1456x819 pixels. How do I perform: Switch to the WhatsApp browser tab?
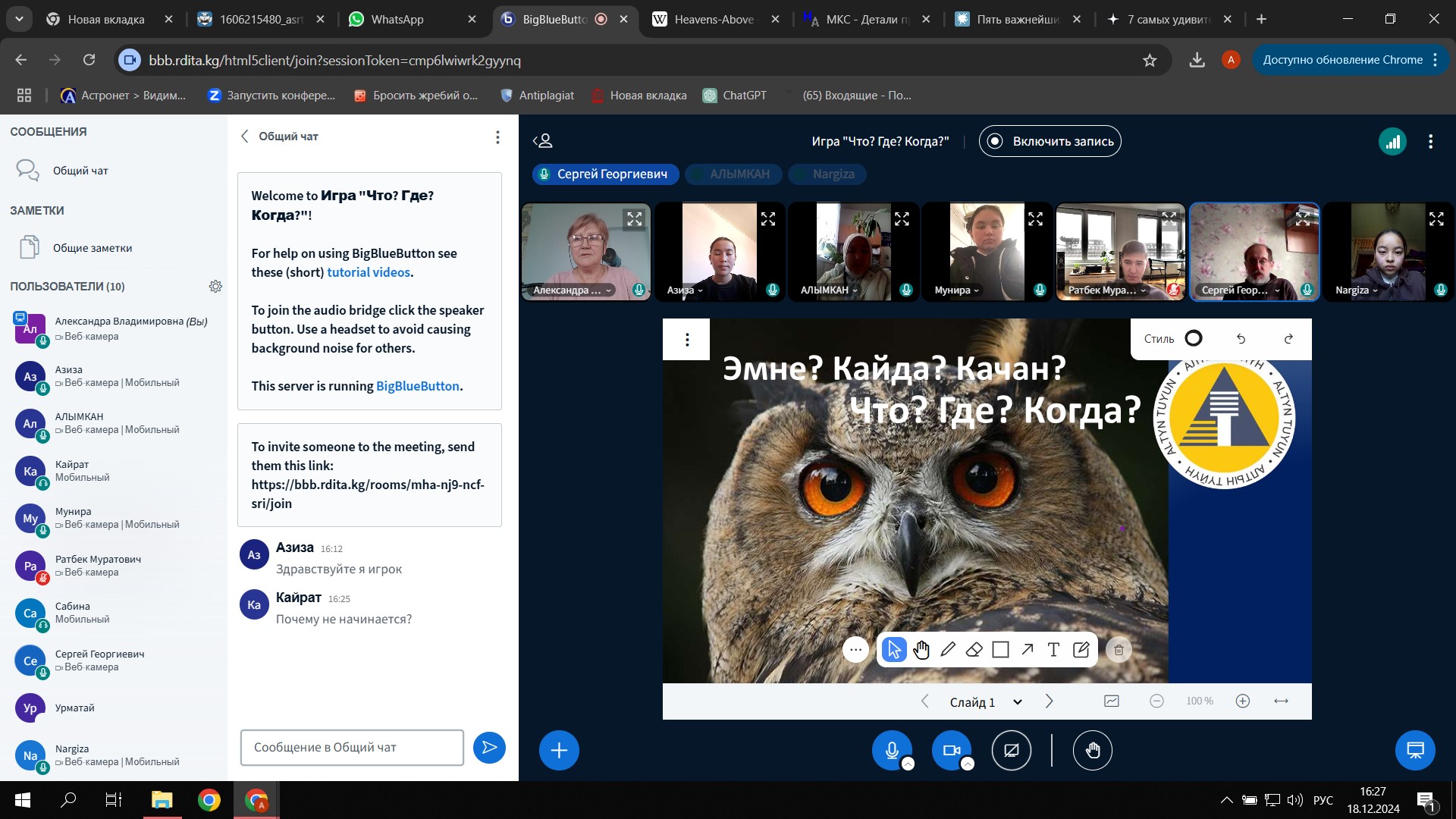point(411,20)
